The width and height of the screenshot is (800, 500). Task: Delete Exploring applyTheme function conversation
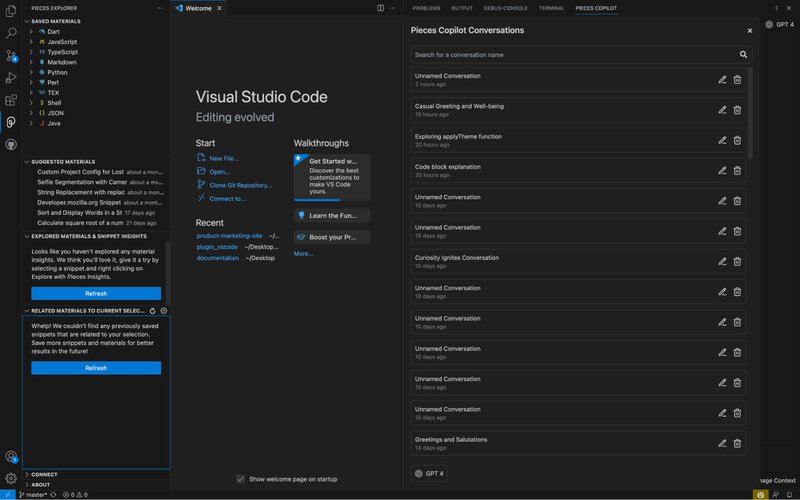(x=737, y=140)
